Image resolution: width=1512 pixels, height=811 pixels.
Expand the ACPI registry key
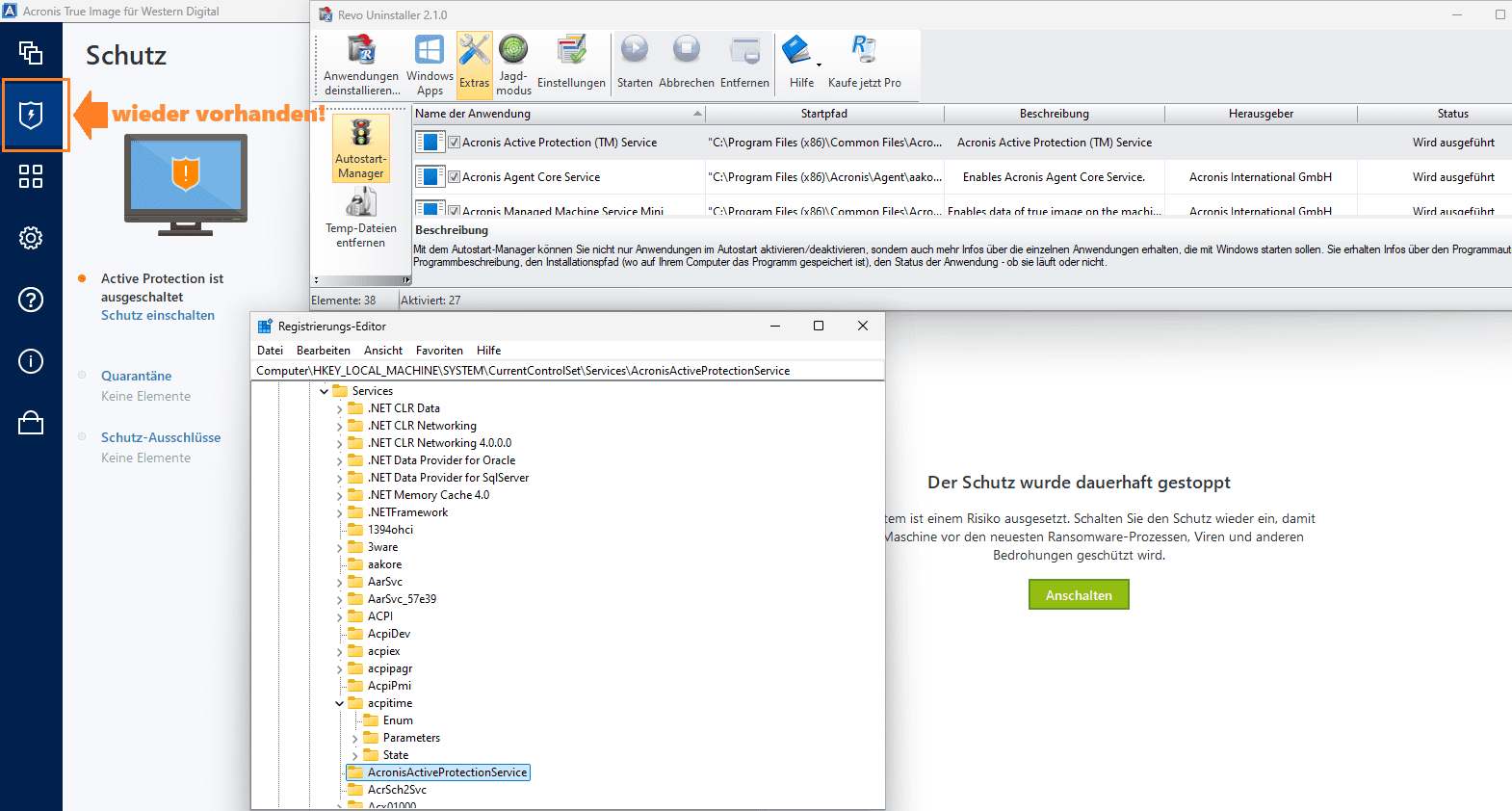339,617
